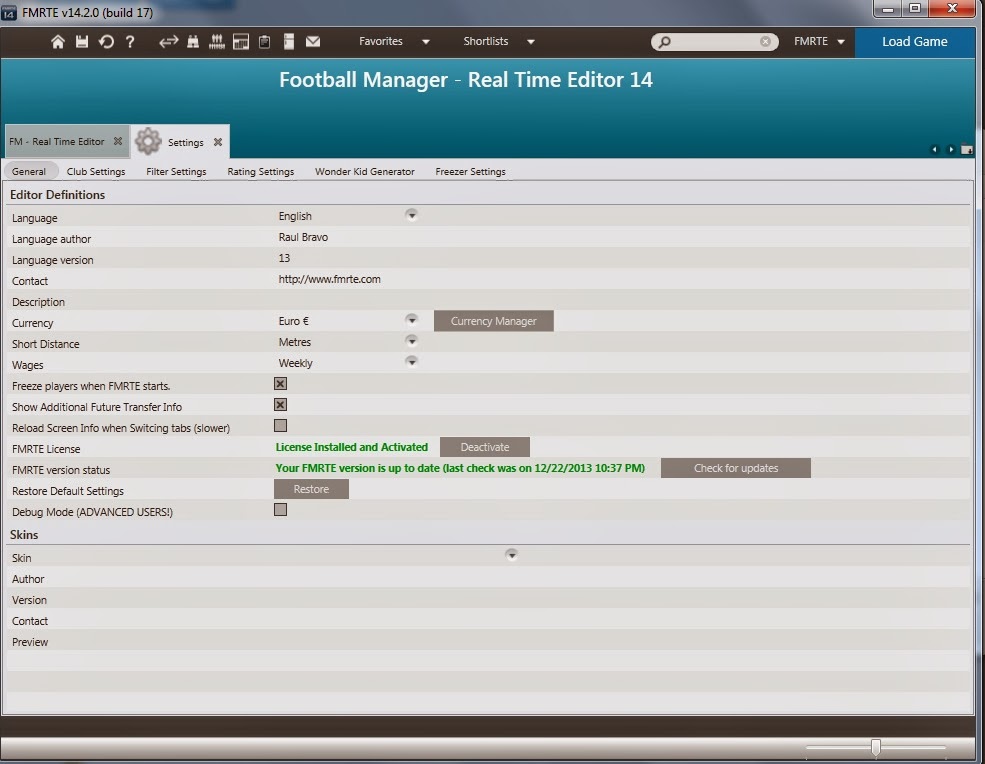Click the team lineup players icon
985x764 pixels.
pos(217,41)
